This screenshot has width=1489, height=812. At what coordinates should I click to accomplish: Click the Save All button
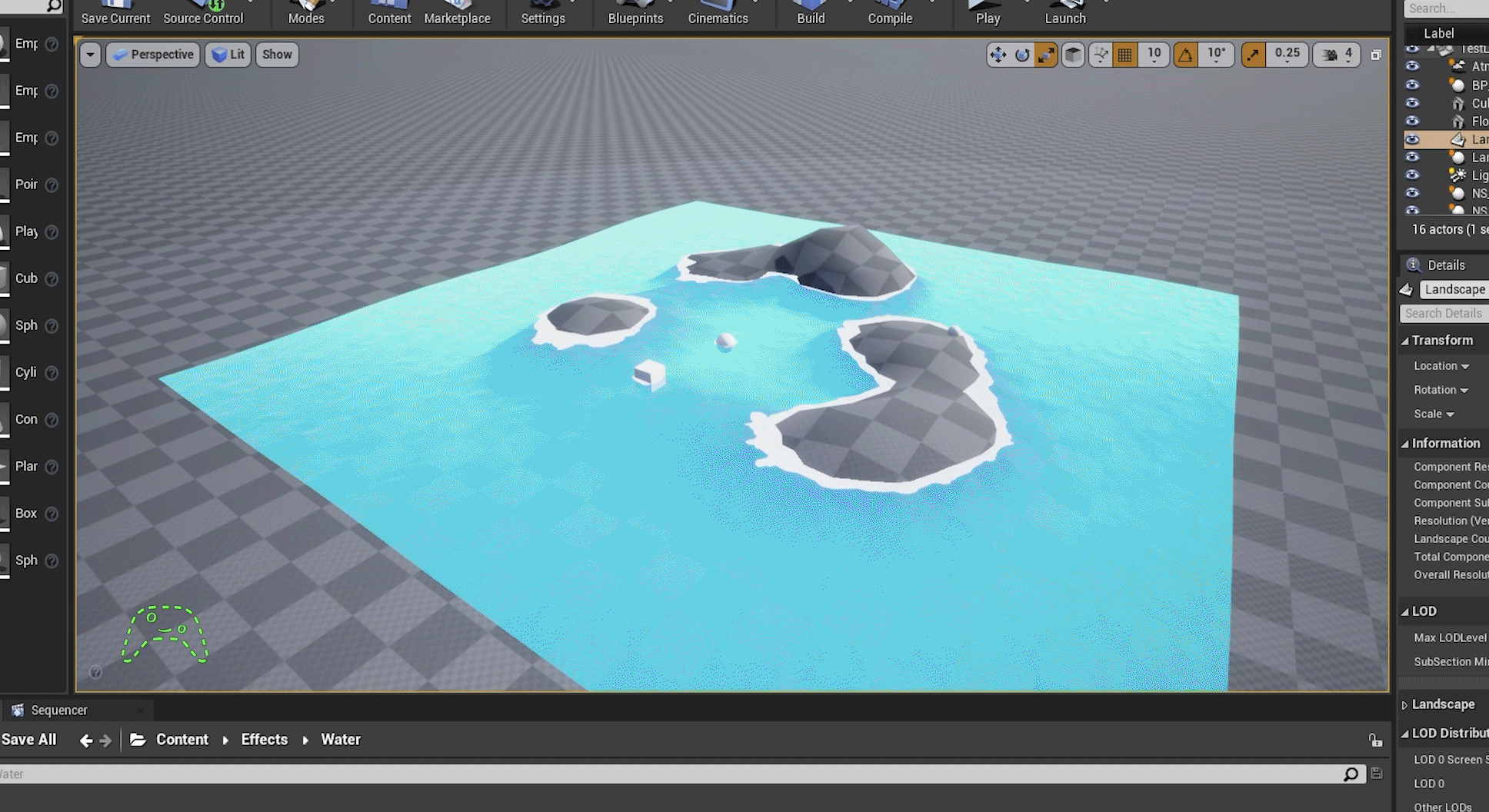30,739
